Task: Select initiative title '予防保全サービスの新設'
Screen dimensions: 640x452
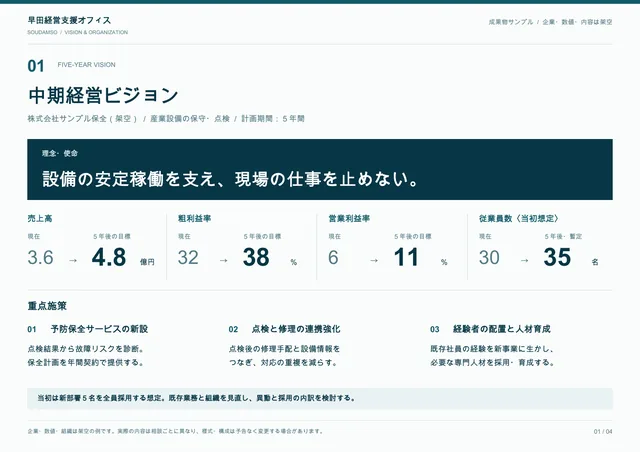Action: [x=99, y=329]
